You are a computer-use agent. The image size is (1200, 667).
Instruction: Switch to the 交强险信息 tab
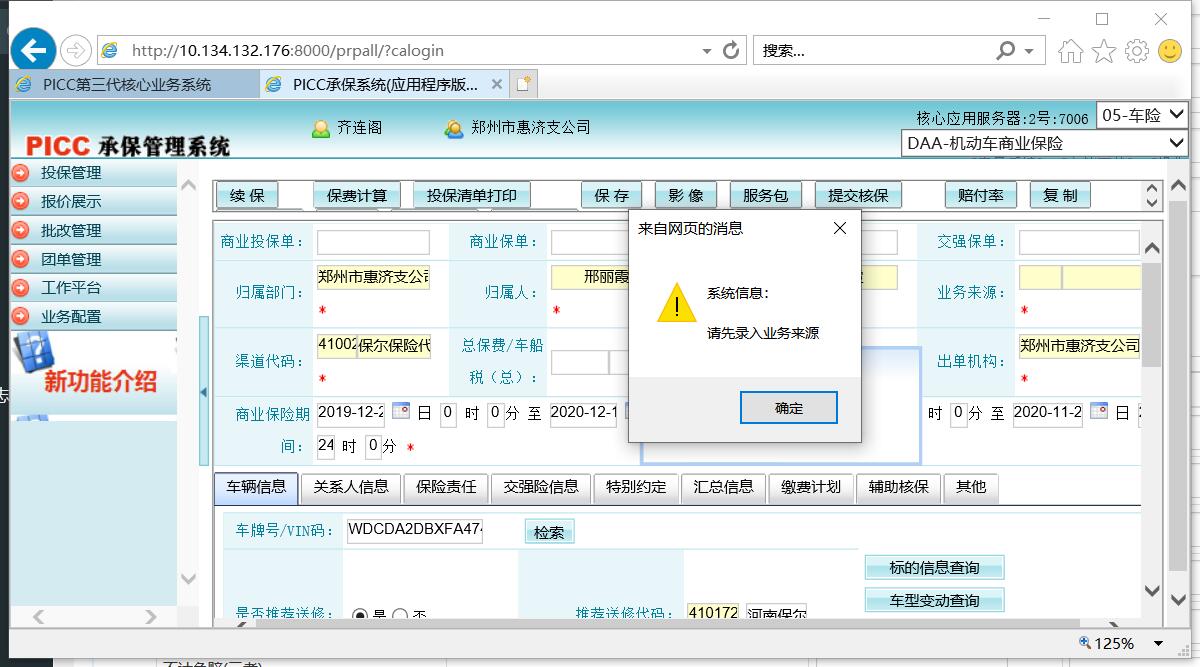(541, 487)
